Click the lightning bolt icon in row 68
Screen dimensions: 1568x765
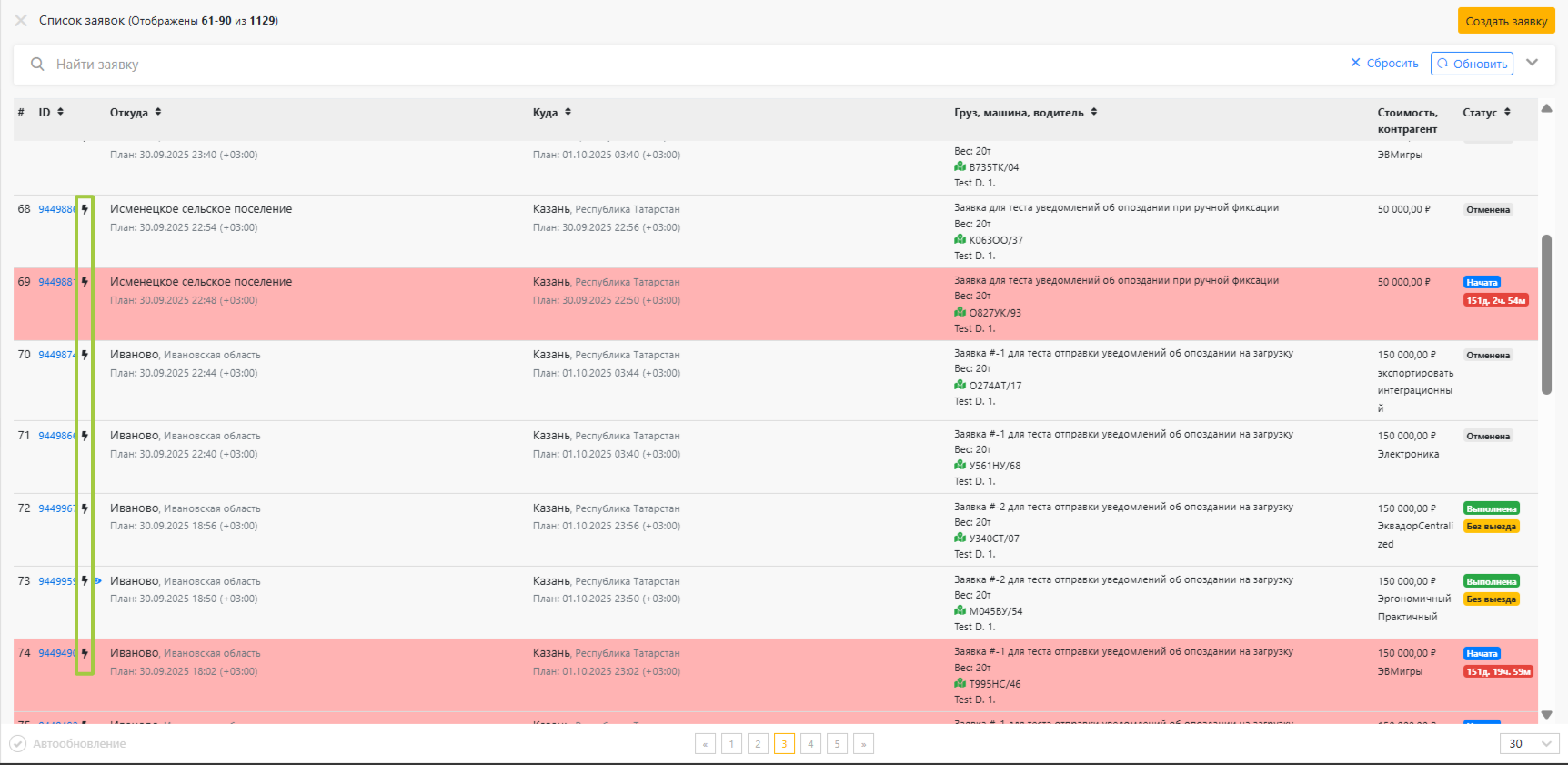pos(85,209)
